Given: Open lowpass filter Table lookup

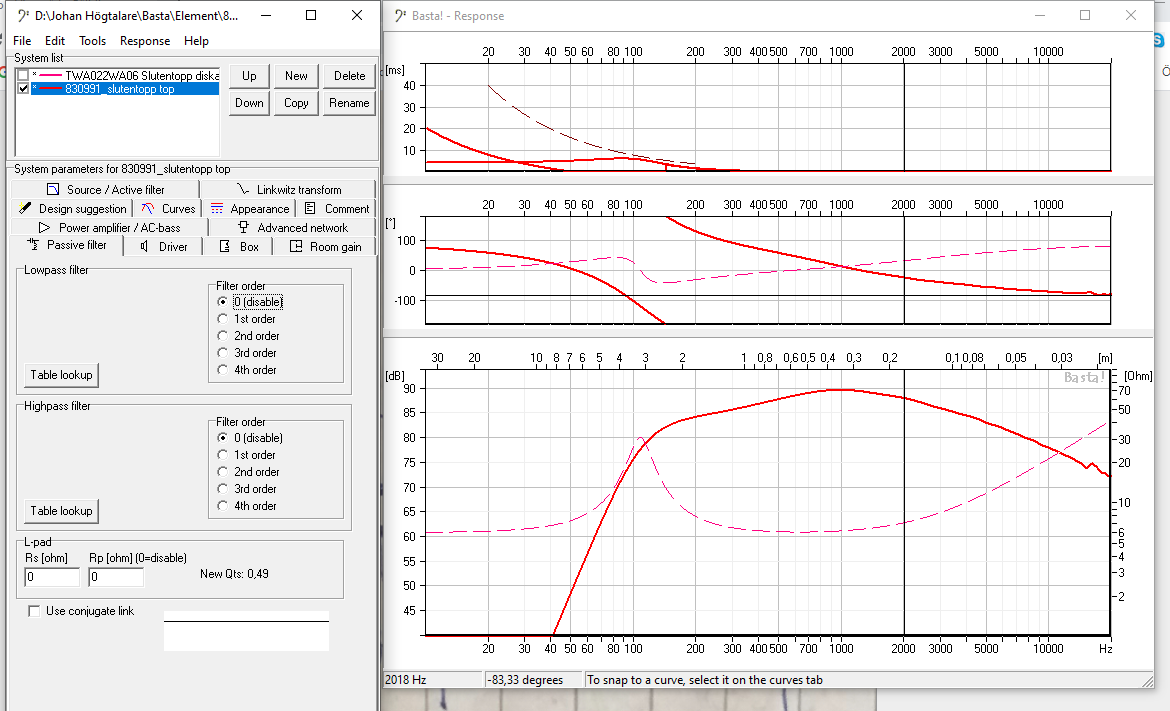Looking at the screenshot, I should tap(61, 375).
